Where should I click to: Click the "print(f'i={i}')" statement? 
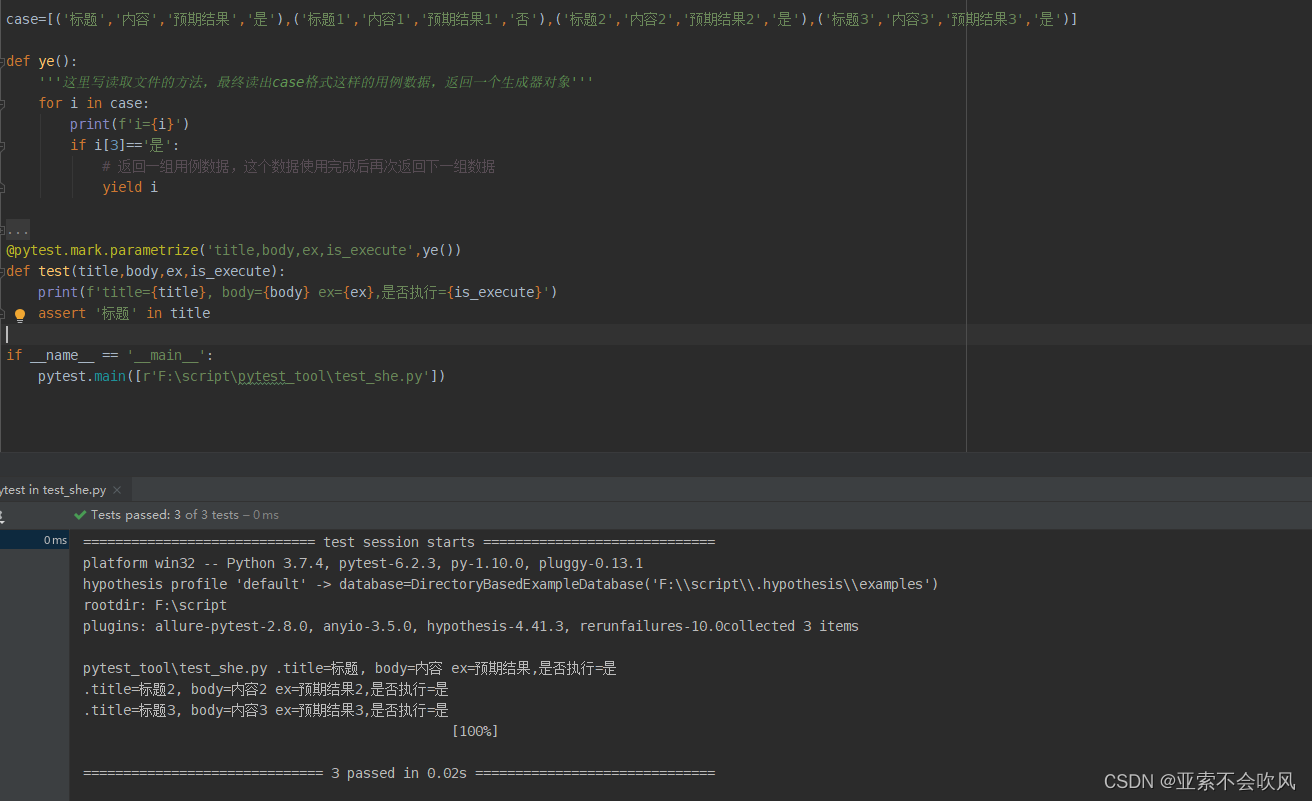130,124
